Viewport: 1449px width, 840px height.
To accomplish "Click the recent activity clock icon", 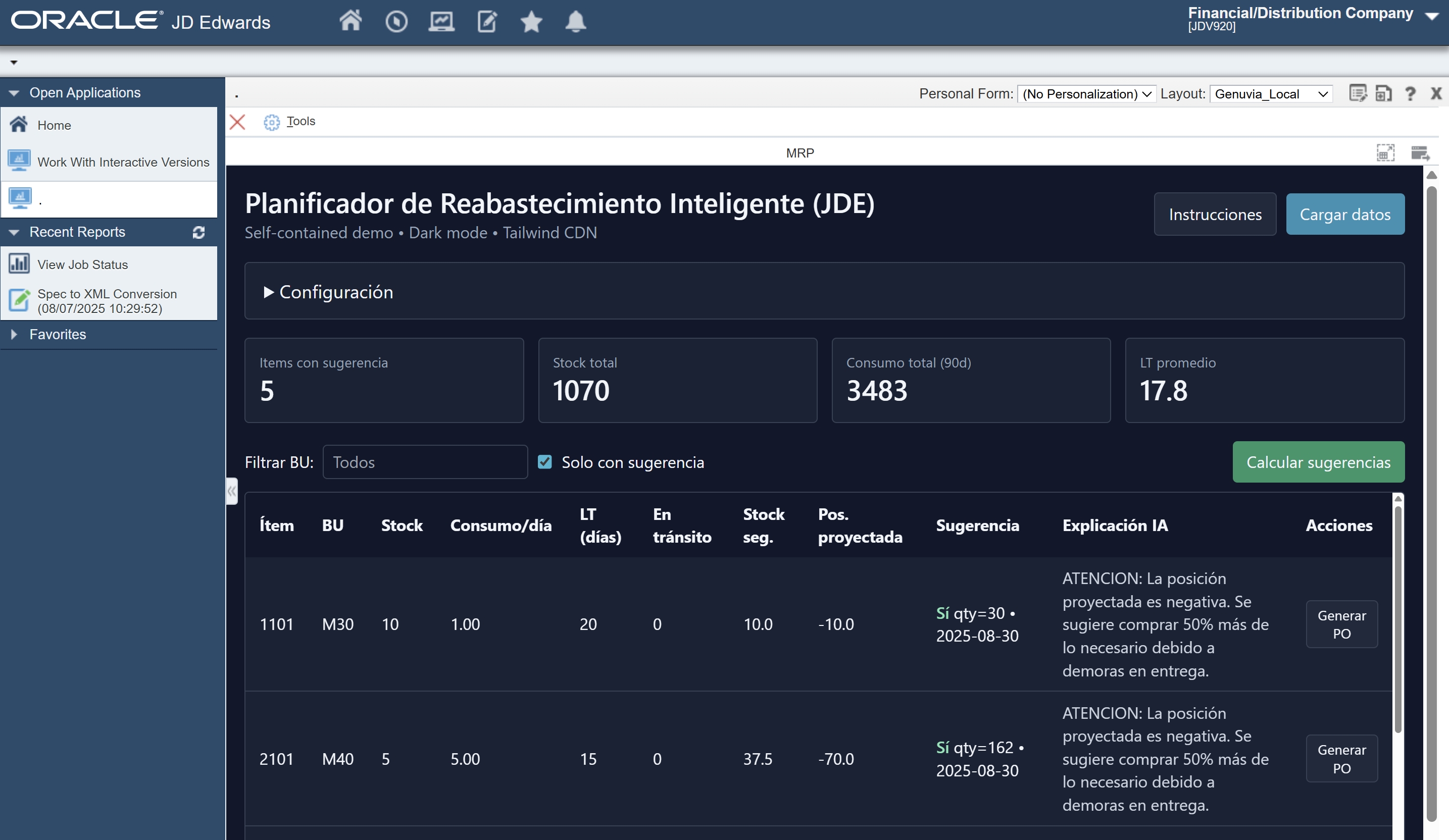I will tap(396, 21).
